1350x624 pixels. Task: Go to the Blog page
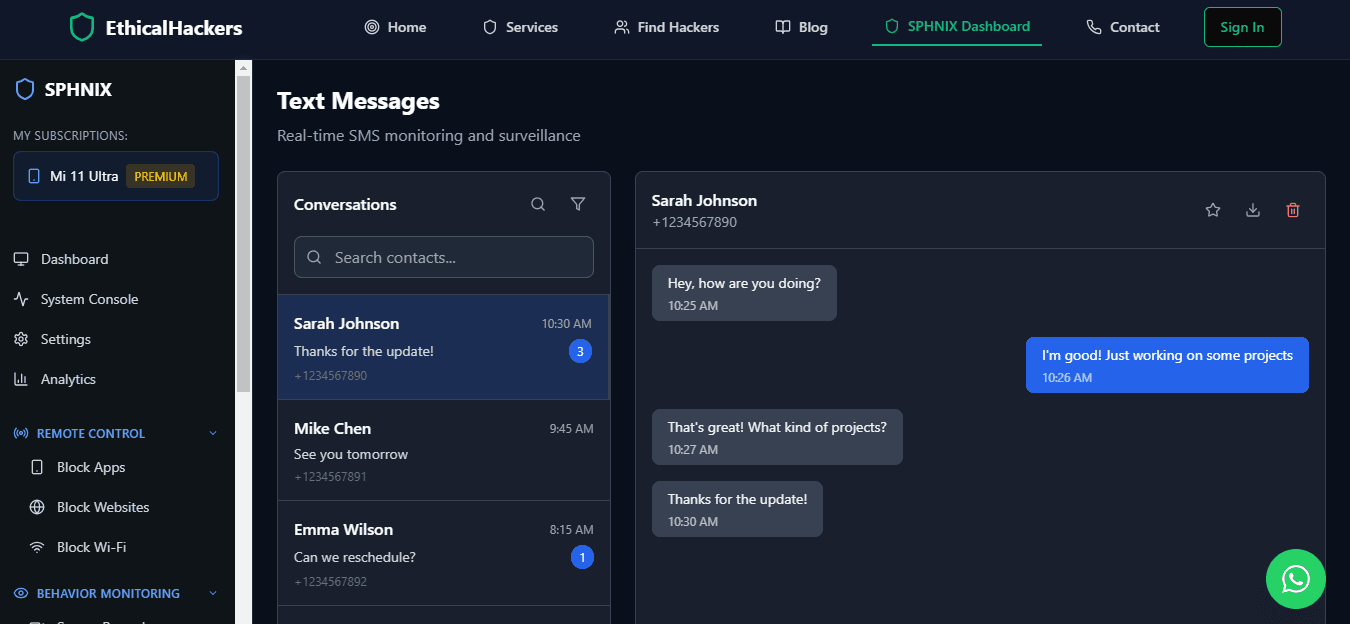pyautogui.click(x=802, y=27)
